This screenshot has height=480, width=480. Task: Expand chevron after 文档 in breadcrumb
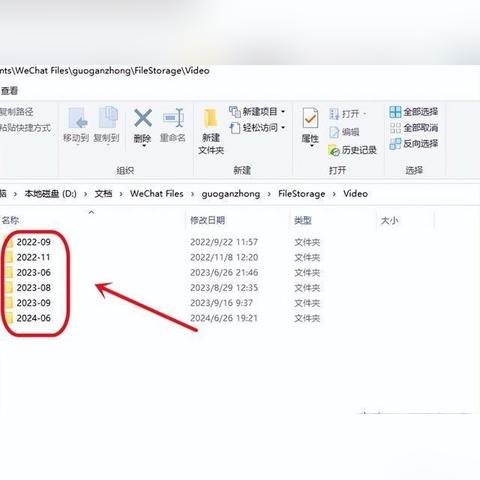click(x=121, y=194)
